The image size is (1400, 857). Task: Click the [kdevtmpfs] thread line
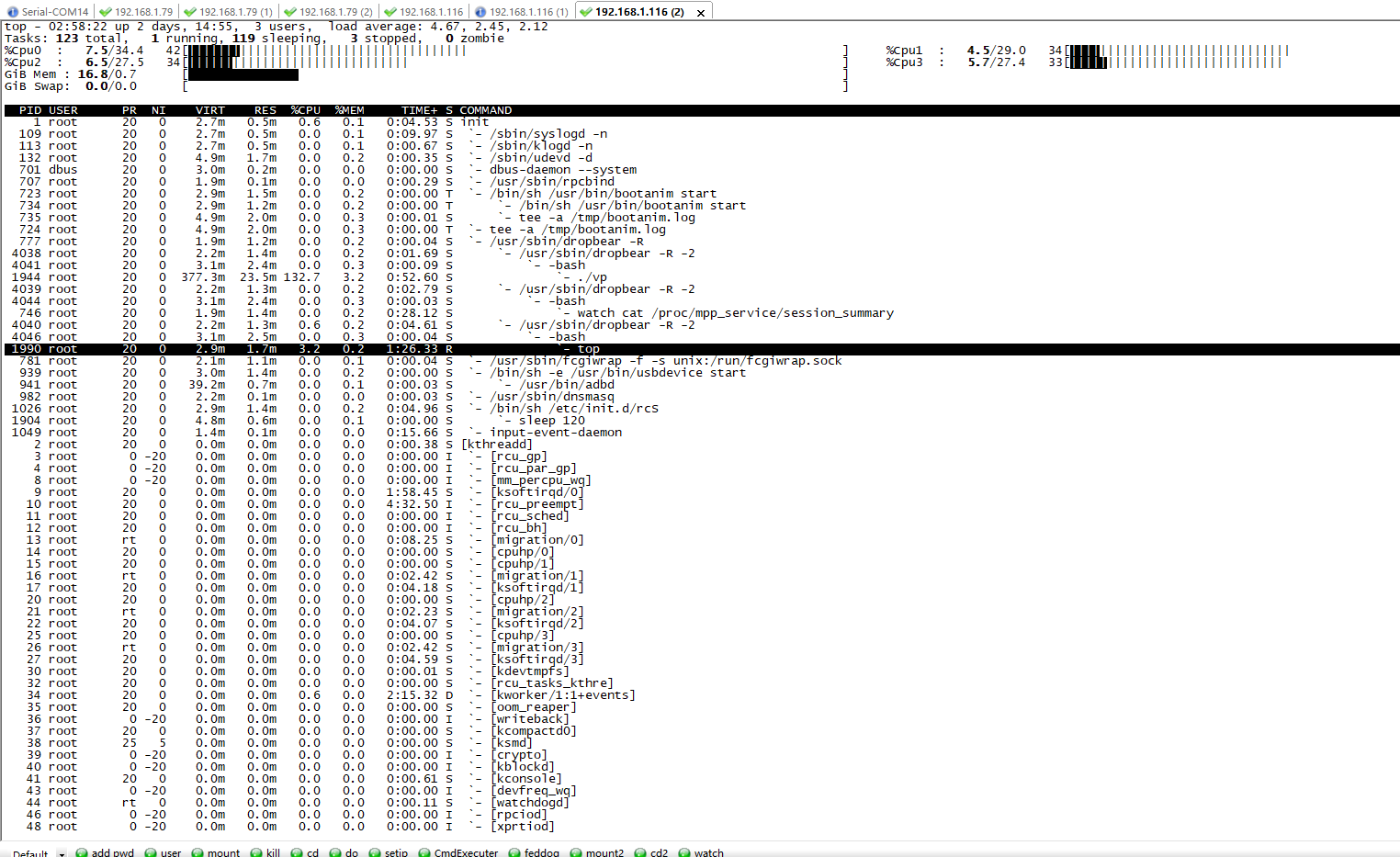(702, 671)
